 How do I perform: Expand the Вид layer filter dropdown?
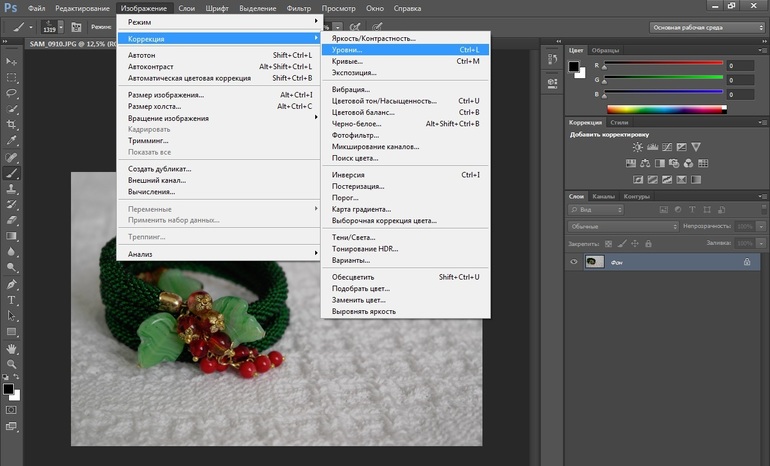[x=594, y=211]
